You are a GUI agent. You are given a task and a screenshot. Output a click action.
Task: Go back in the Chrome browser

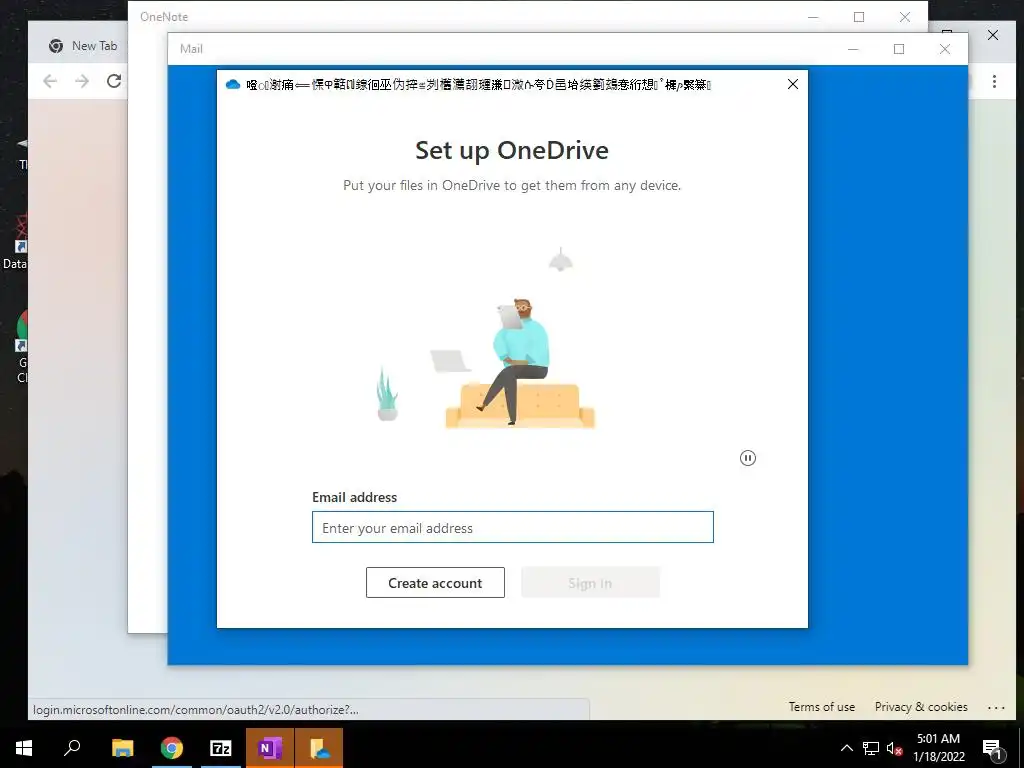[x=50, y=81]
